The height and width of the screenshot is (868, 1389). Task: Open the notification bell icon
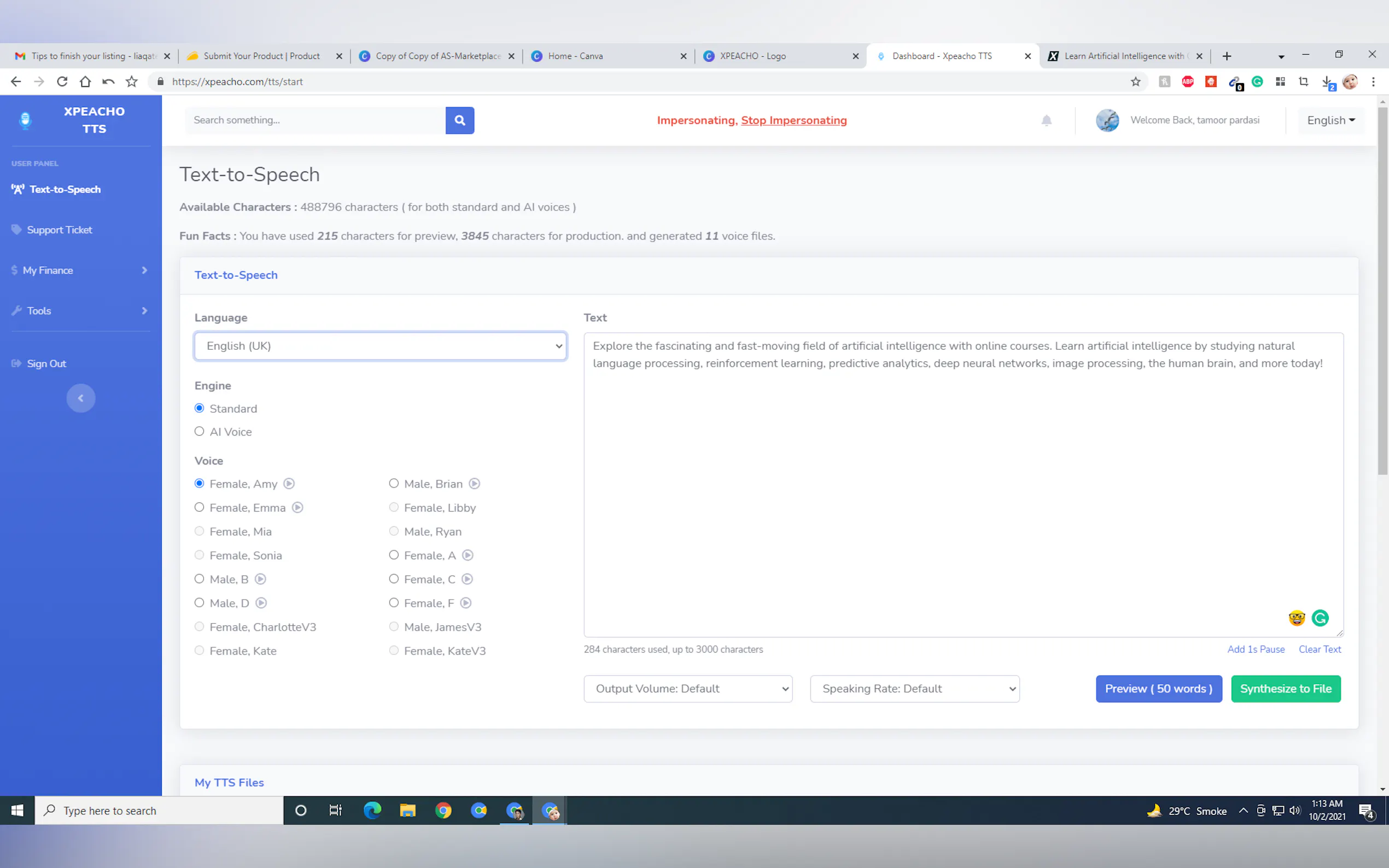click(x=1046, y=120)
